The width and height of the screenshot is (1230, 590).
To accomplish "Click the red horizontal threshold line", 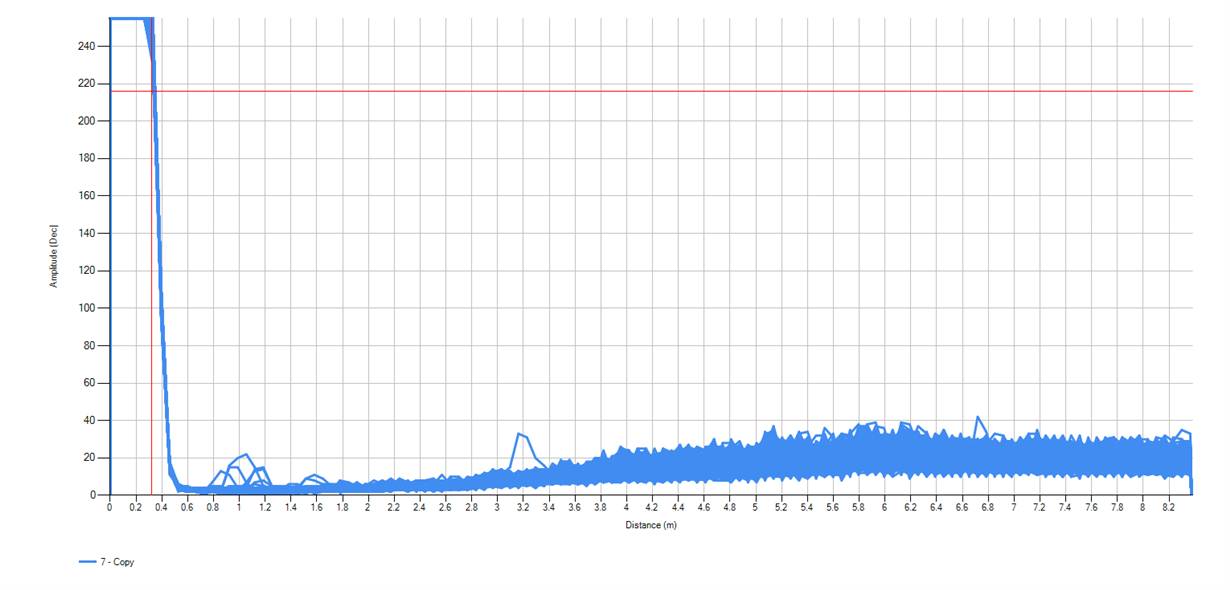I will [650, 91].
